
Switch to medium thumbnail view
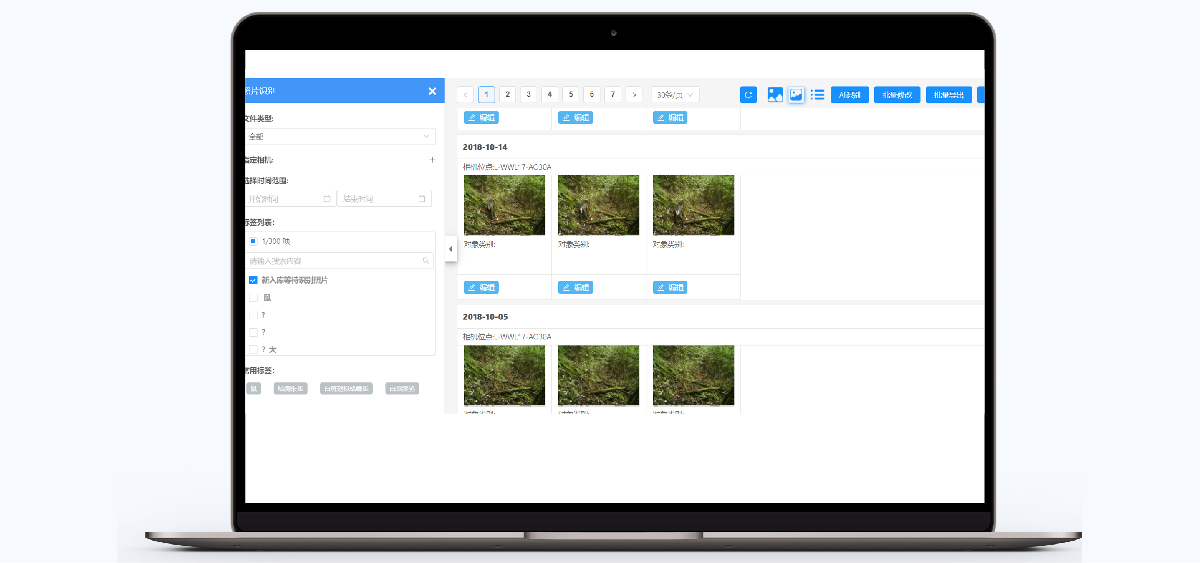pyautogui.click(x=796, y=95)
